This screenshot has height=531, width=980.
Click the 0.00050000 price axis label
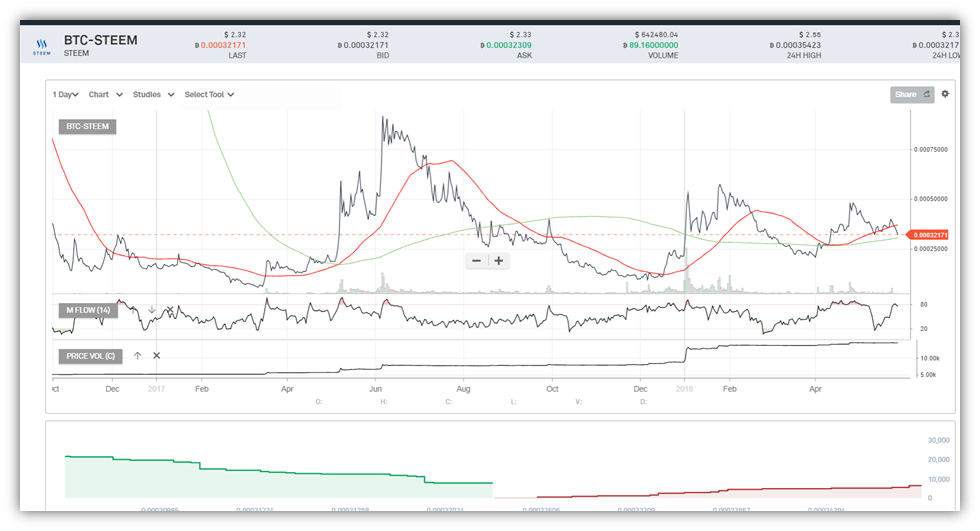(x=931, y=199)
